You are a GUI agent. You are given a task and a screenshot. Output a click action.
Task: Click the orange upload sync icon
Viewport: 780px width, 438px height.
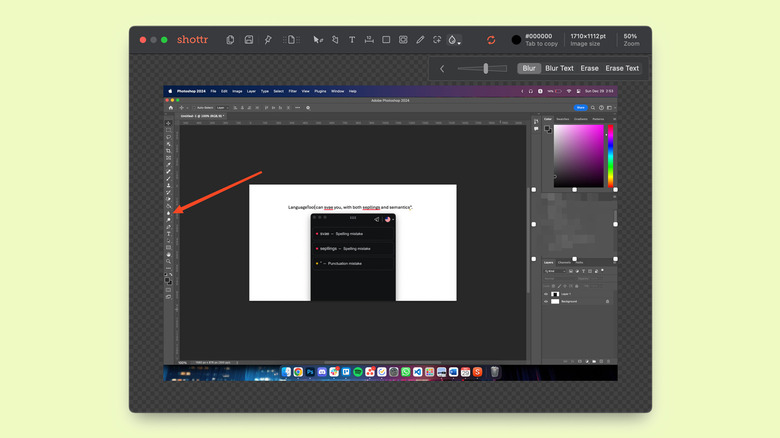491,40
